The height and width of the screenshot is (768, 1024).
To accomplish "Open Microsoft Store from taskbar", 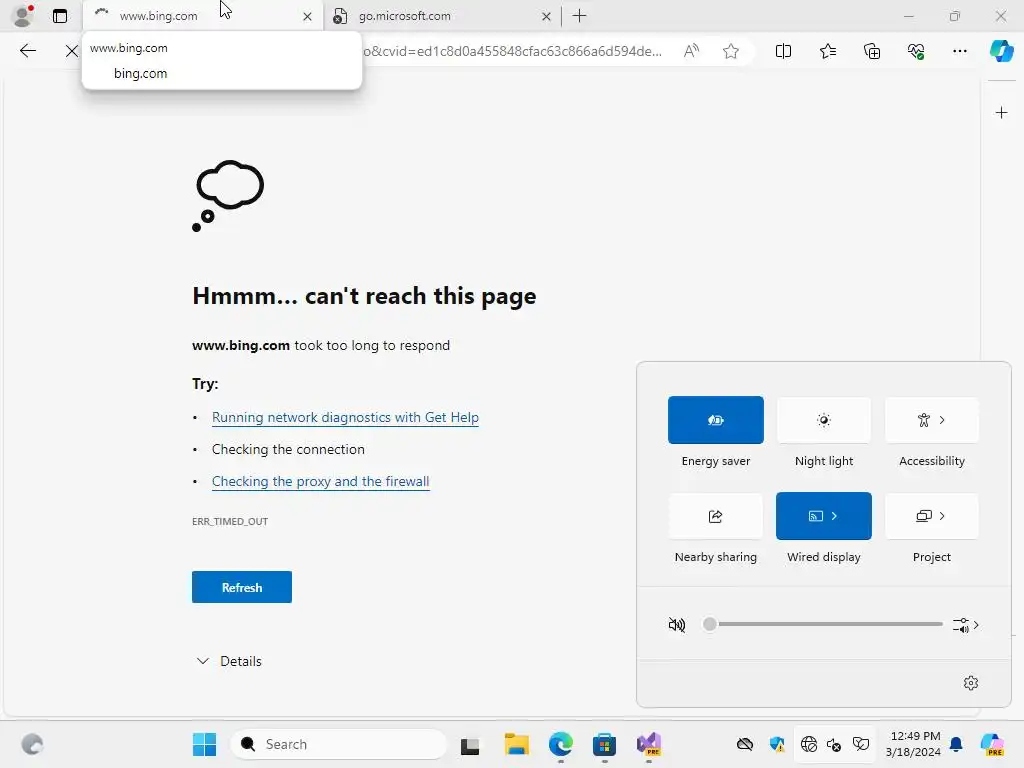I will [x=604, y=744].
